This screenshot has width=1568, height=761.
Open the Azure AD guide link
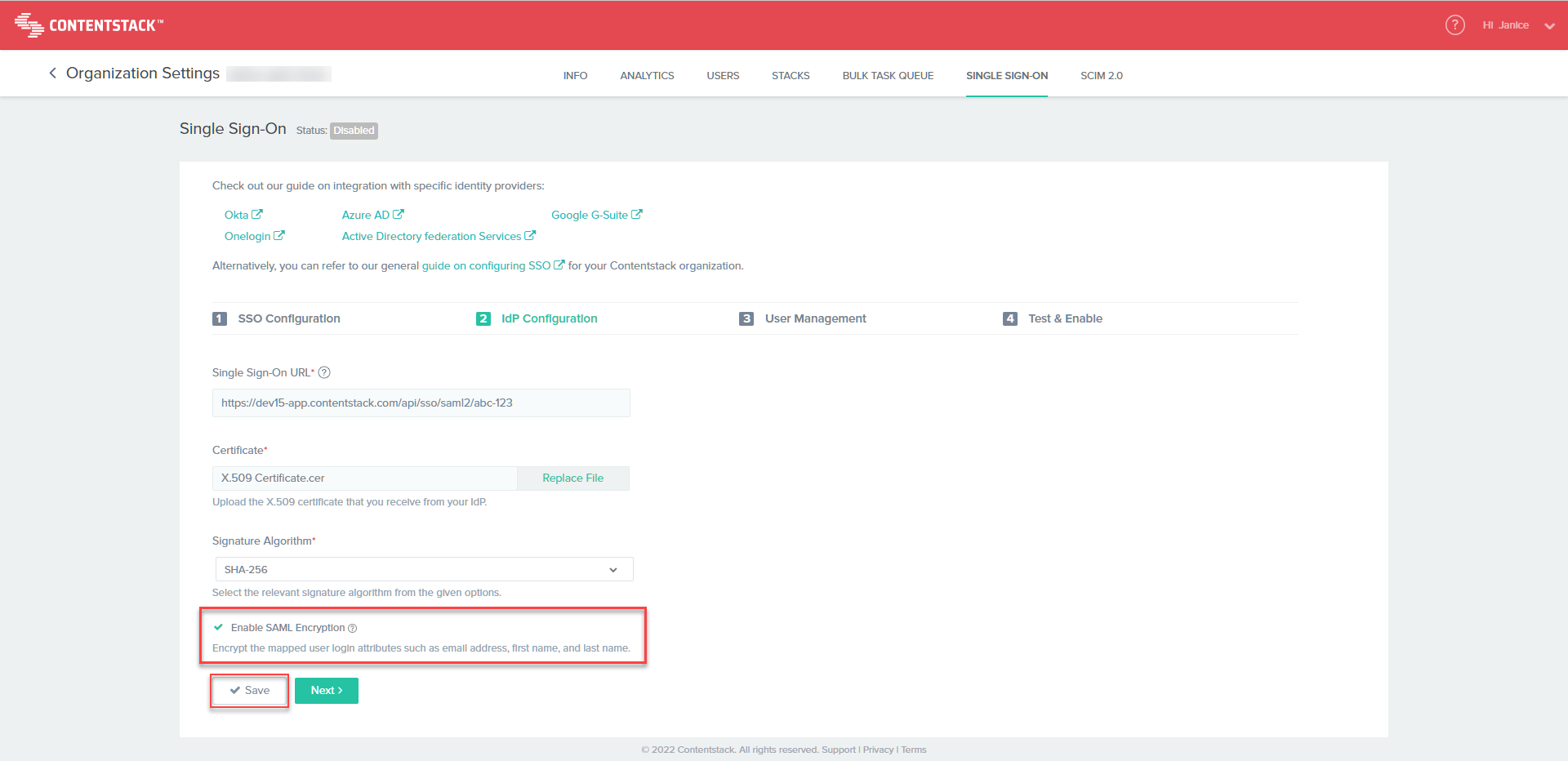pyautogui.click(x=372, y=215)
